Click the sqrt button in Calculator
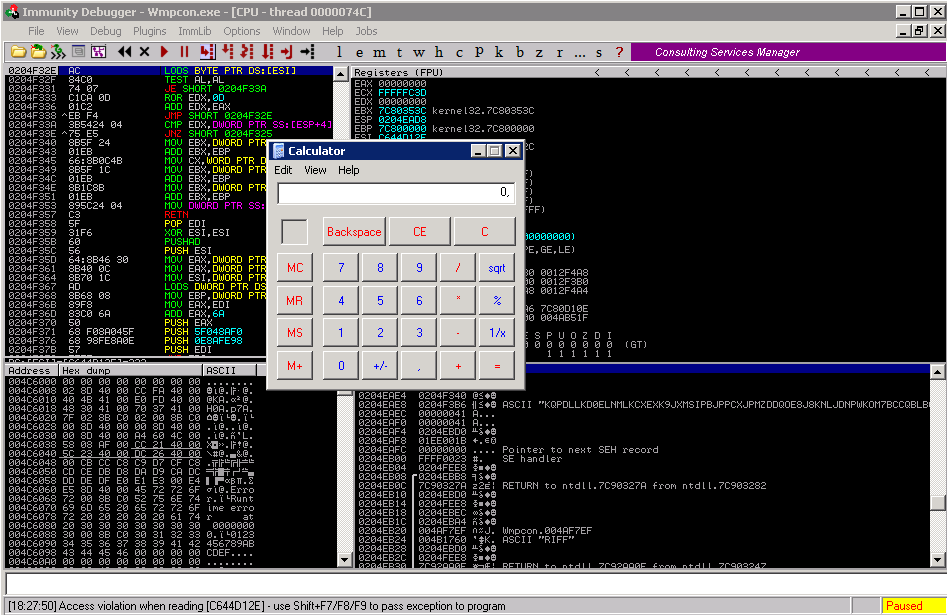 (x=497, y=268)
